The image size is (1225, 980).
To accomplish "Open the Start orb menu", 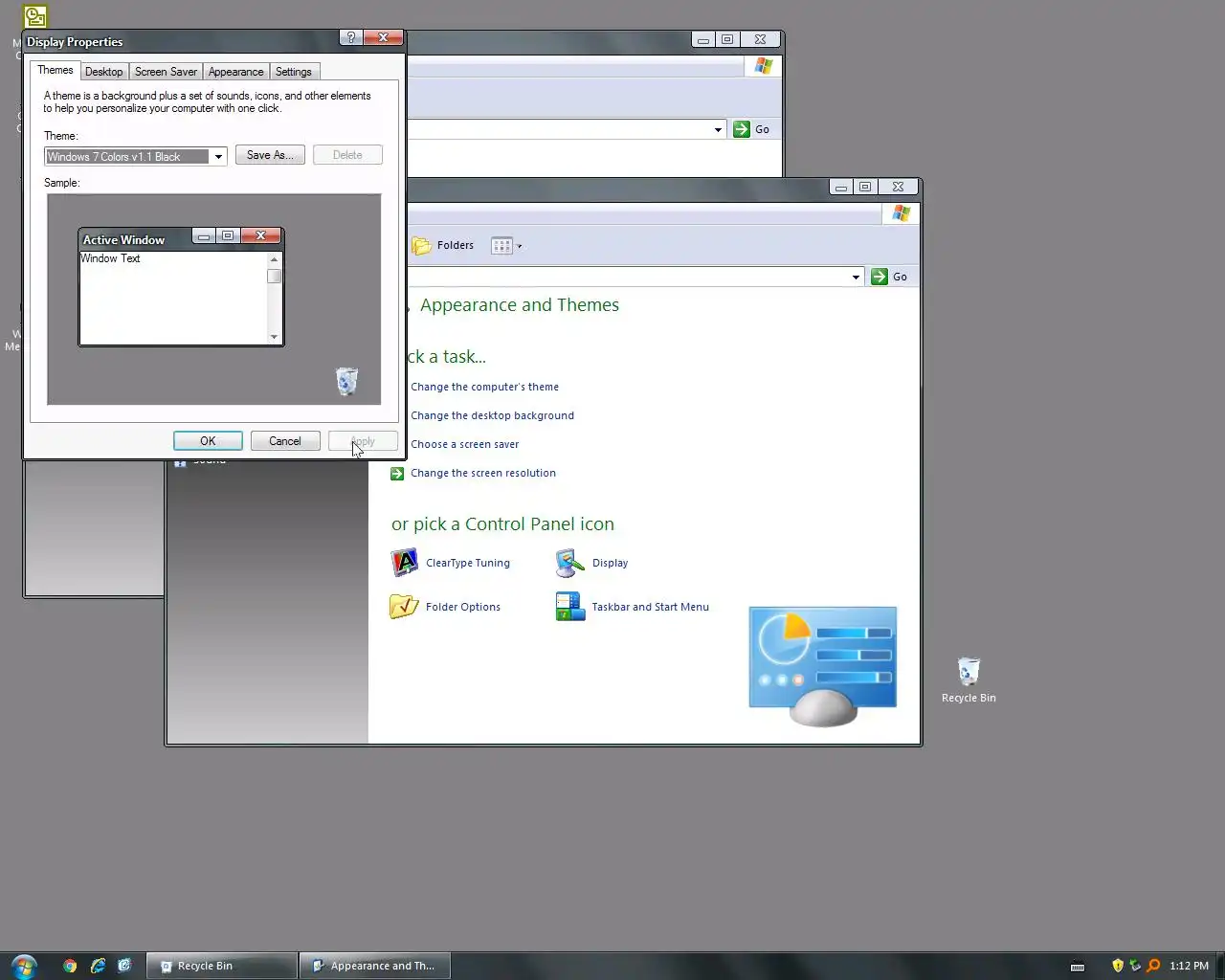I will [24, 966].
